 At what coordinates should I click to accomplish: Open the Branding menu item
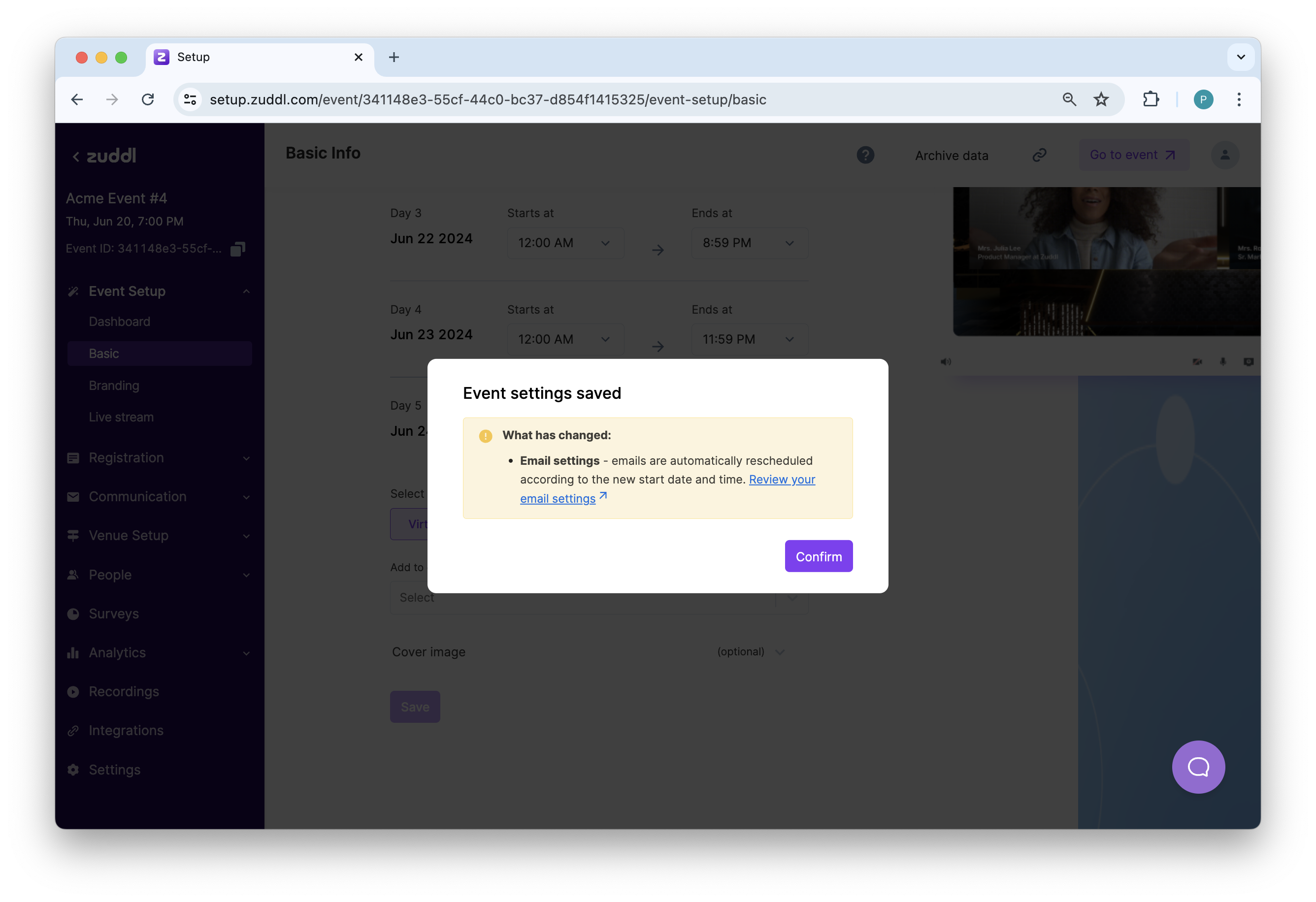click(114, 385)
